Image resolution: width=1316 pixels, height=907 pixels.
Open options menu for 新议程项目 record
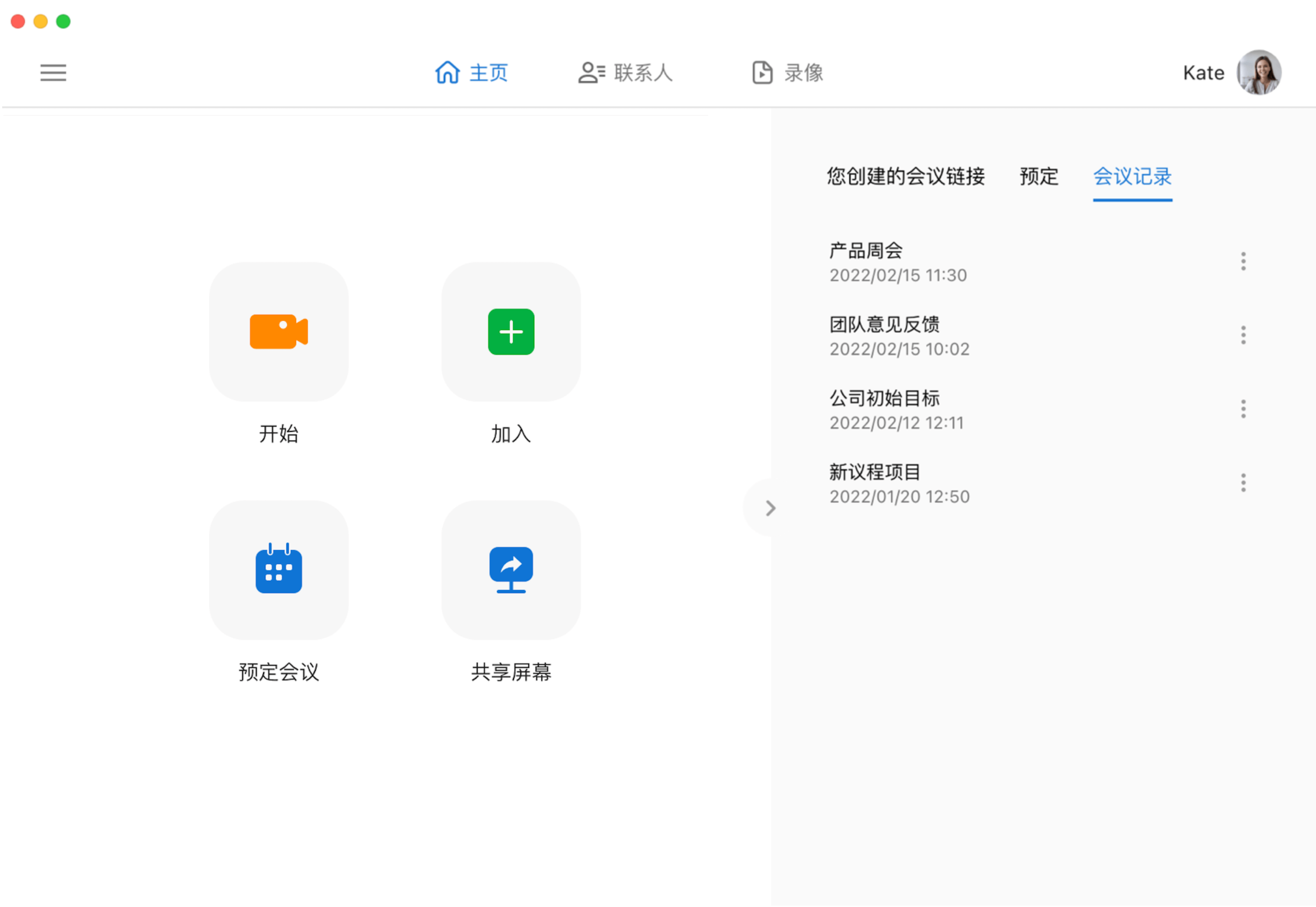[x=1243, y=482]
